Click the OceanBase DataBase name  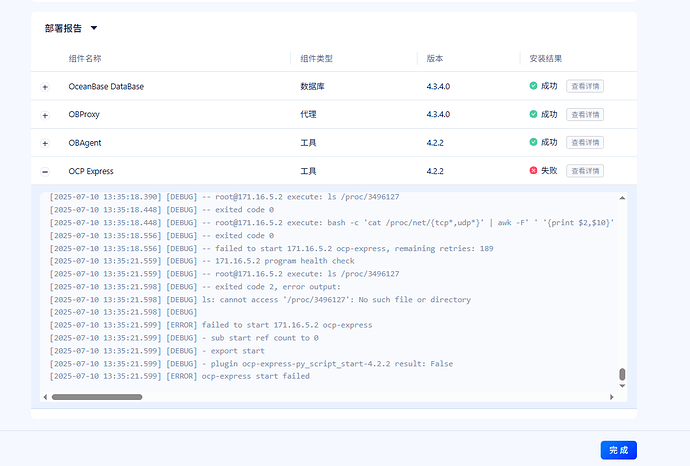106,87
